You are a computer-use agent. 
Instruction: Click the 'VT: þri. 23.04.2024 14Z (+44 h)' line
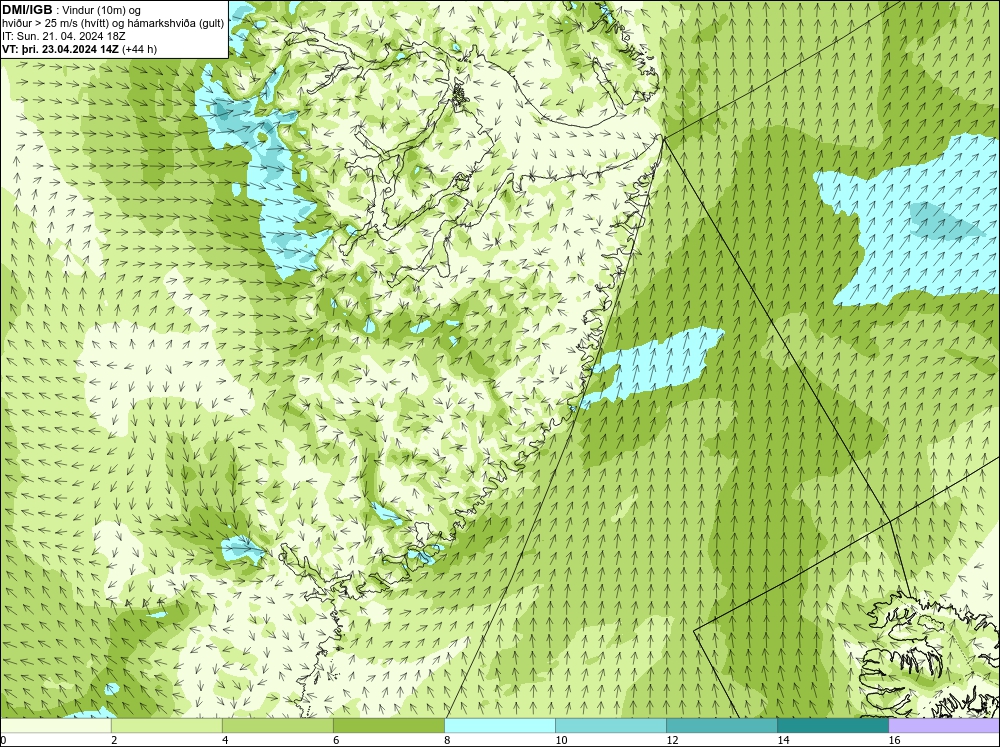[x=80, y=49]
